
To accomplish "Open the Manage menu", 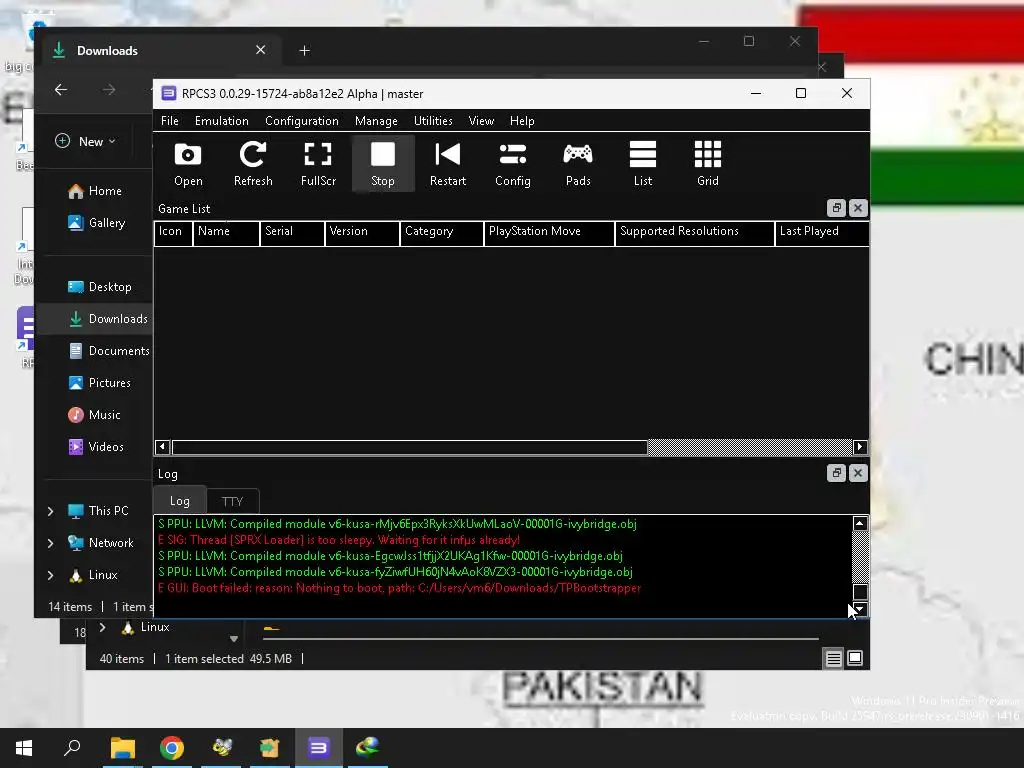I will click(376, 121).
